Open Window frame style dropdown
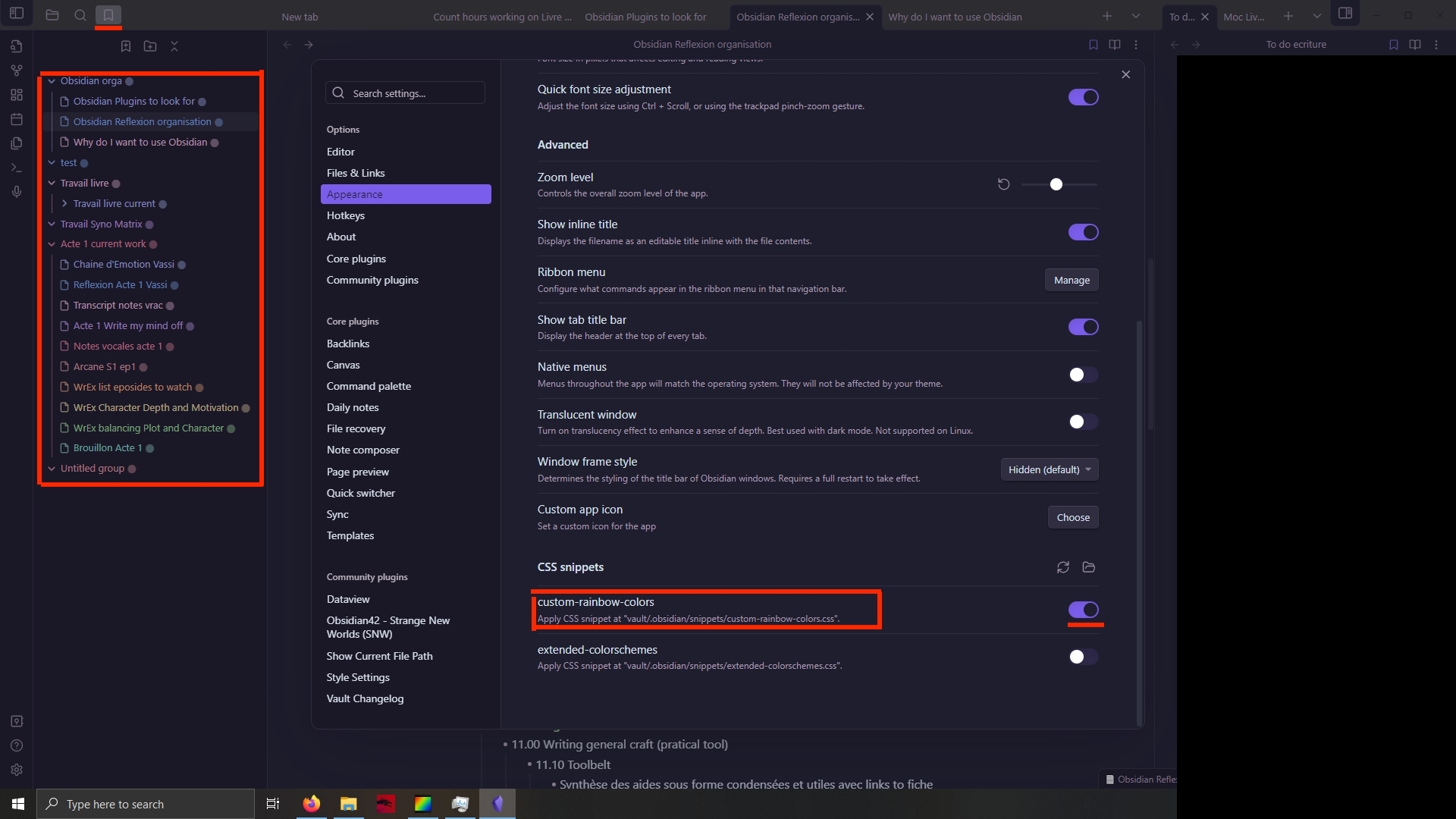1456x819 pixels. click(1049, 469)
